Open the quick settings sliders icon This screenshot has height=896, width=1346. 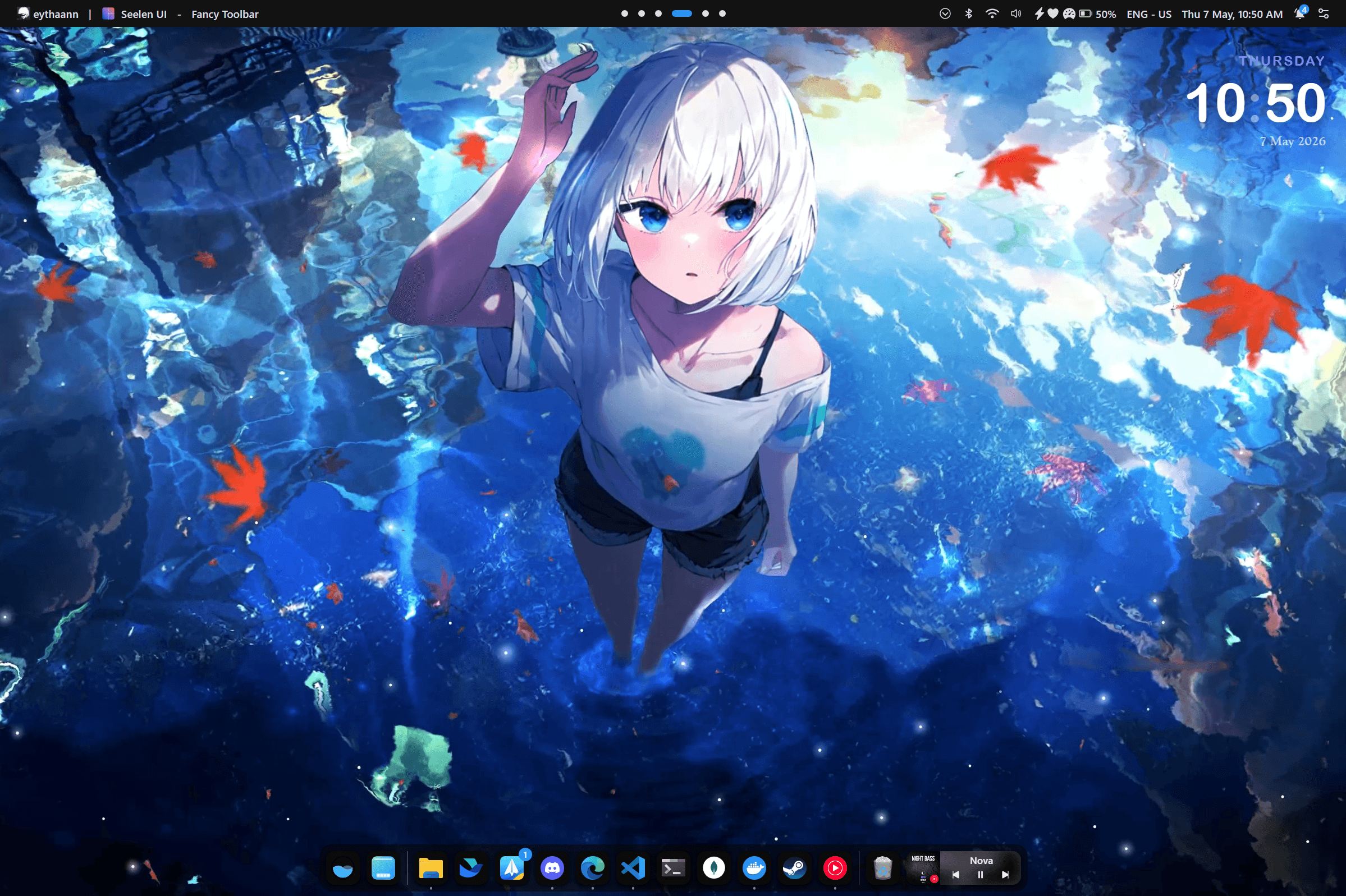point(1324,13)
